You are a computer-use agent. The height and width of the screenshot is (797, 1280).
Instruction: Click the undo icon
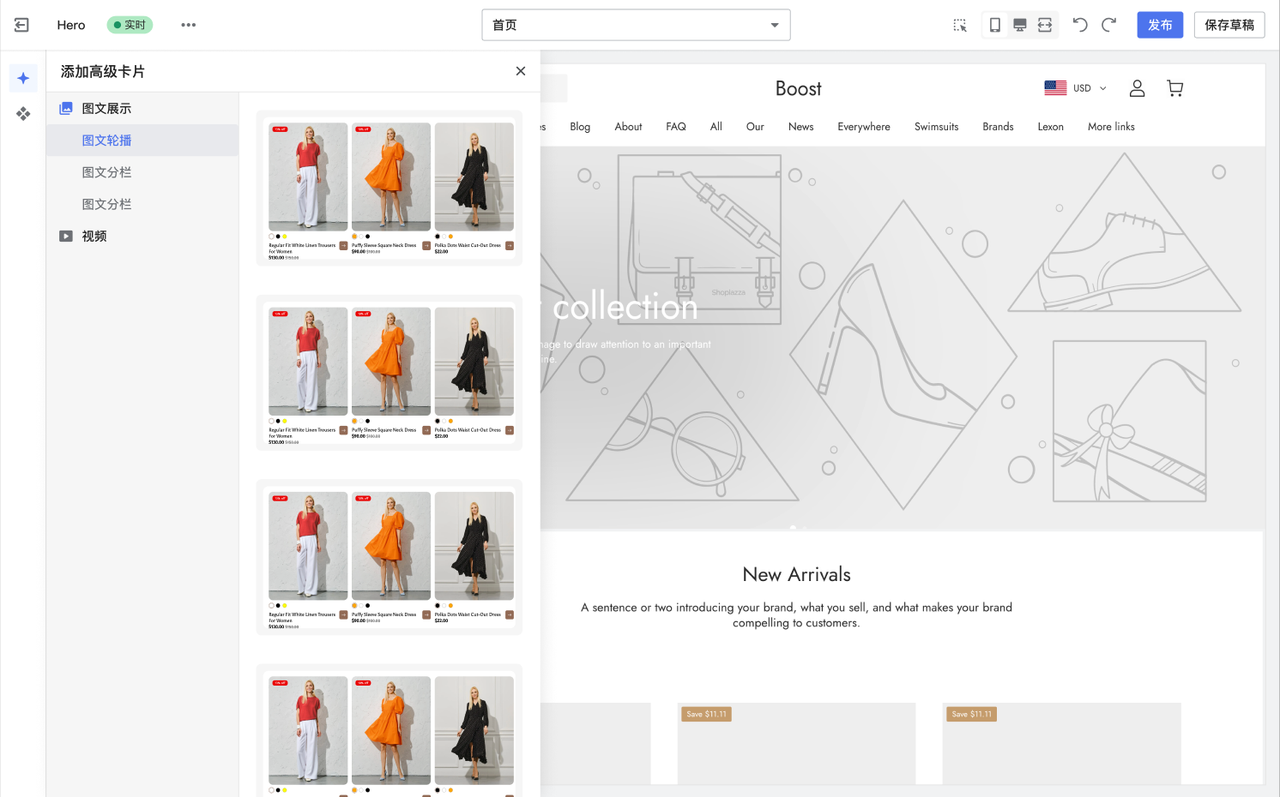(x=1079, y=25)
